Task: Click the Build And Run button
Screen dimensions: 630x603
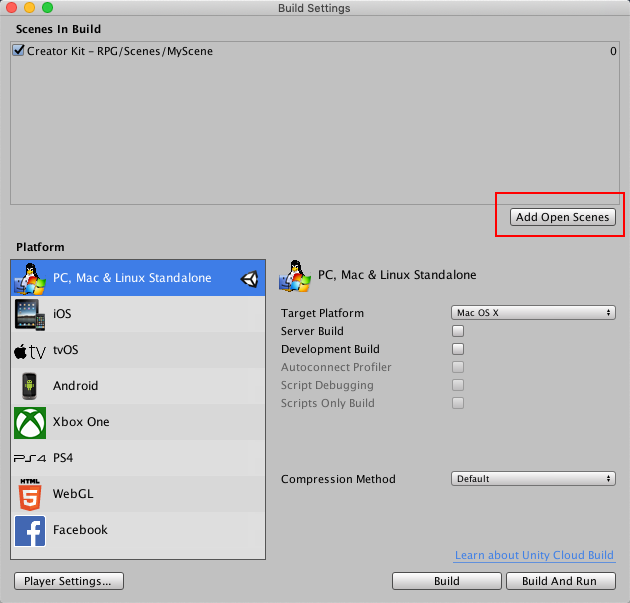Action: click(561, 581)
